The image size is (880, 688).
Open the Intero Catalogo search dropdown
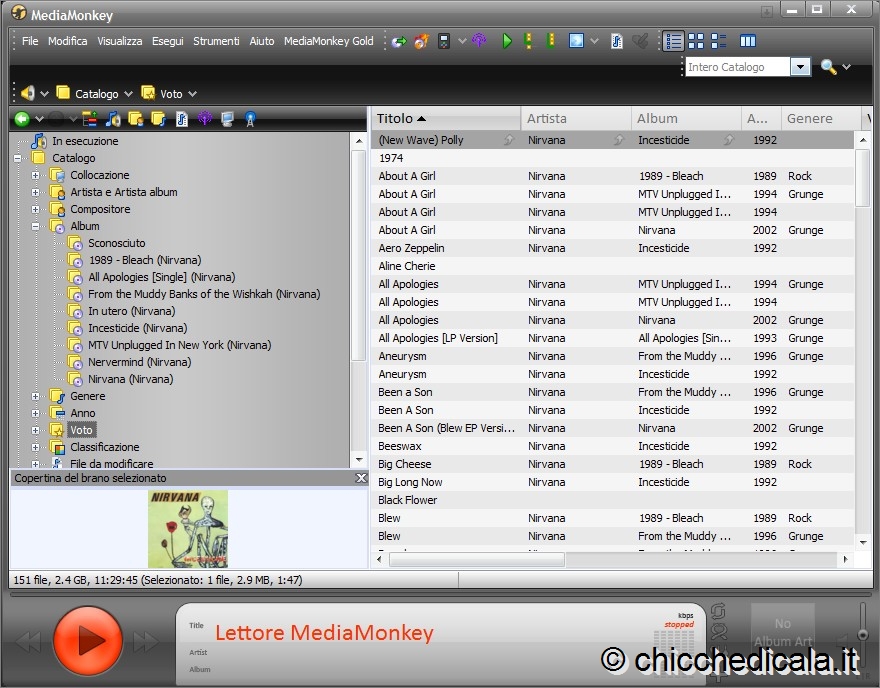(x=800, y=67)
